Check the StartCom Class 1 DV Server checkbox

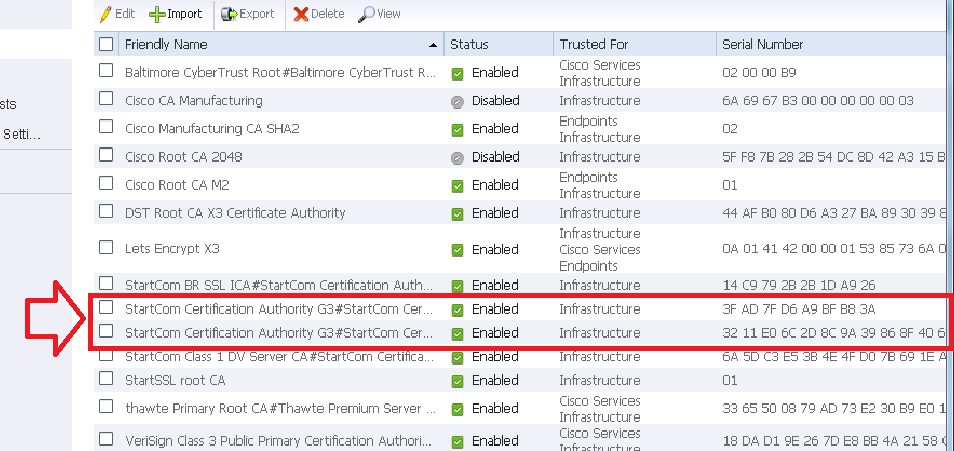pyautogui.click(x=106, y=355)
